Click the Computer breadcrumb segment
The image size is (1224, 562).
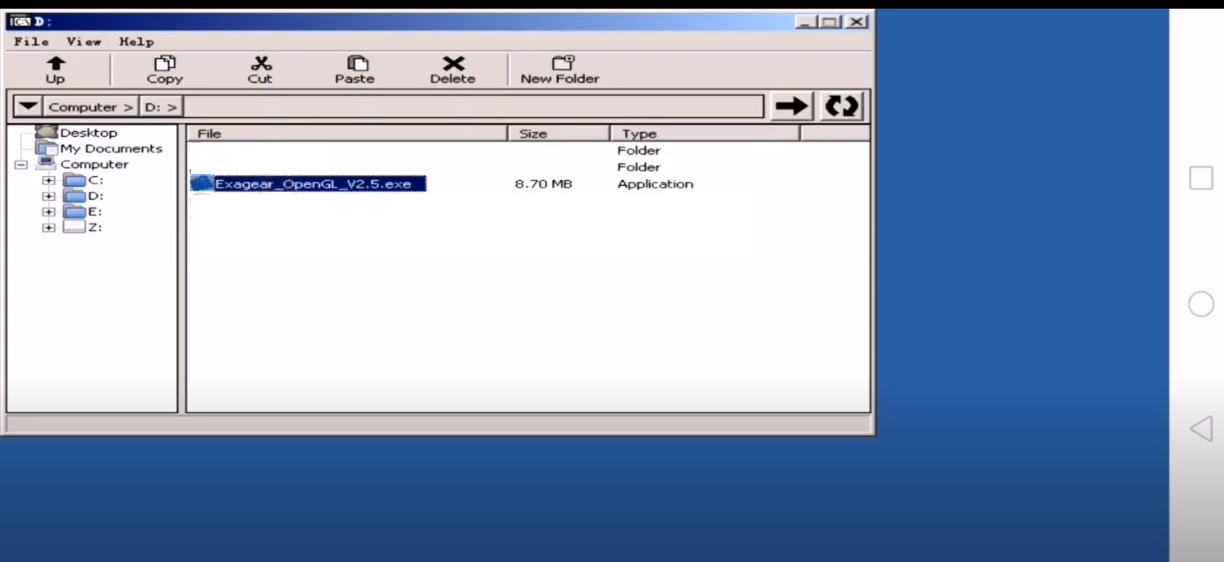[91, 106]
